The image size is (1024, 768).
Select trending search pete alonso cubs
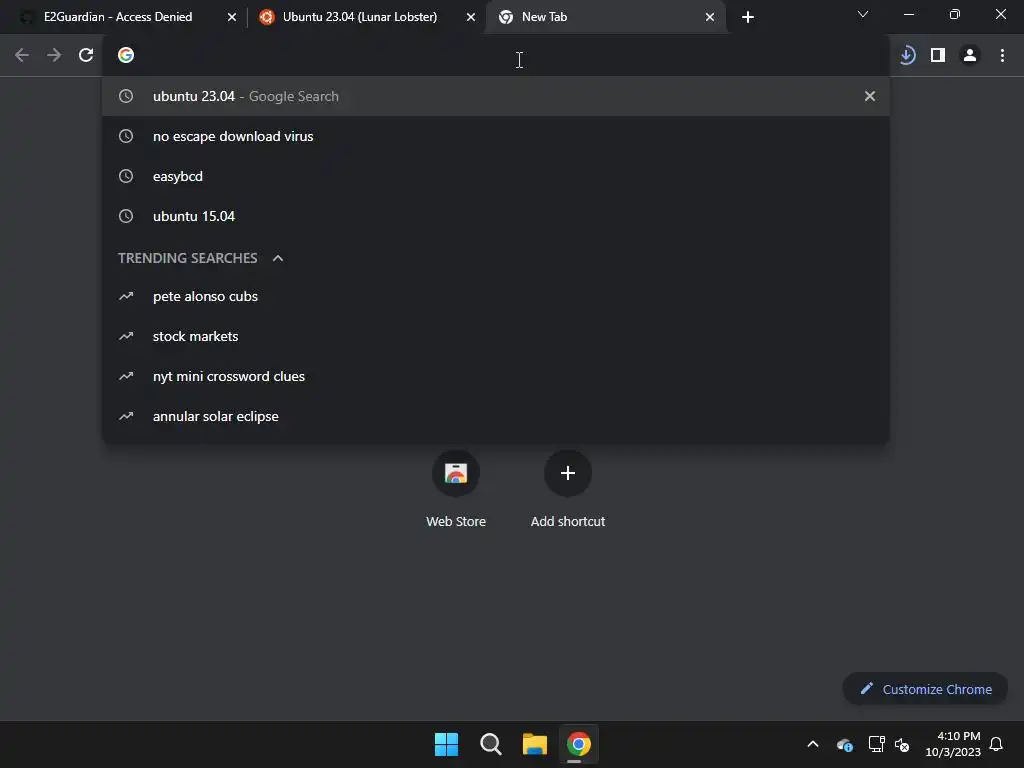(x=496, y=296)
